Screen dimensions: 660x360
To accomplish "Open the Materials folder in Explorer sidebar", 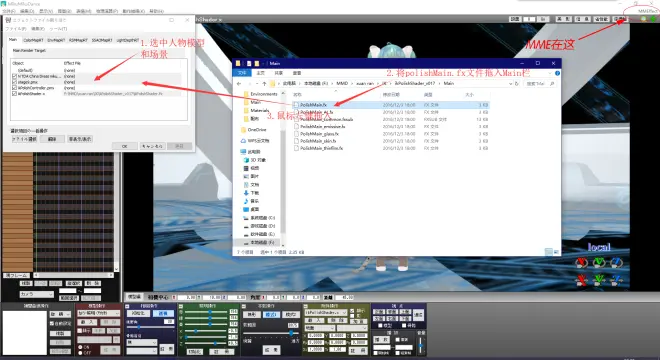I will pyautogui.click(x=256, y=110).
